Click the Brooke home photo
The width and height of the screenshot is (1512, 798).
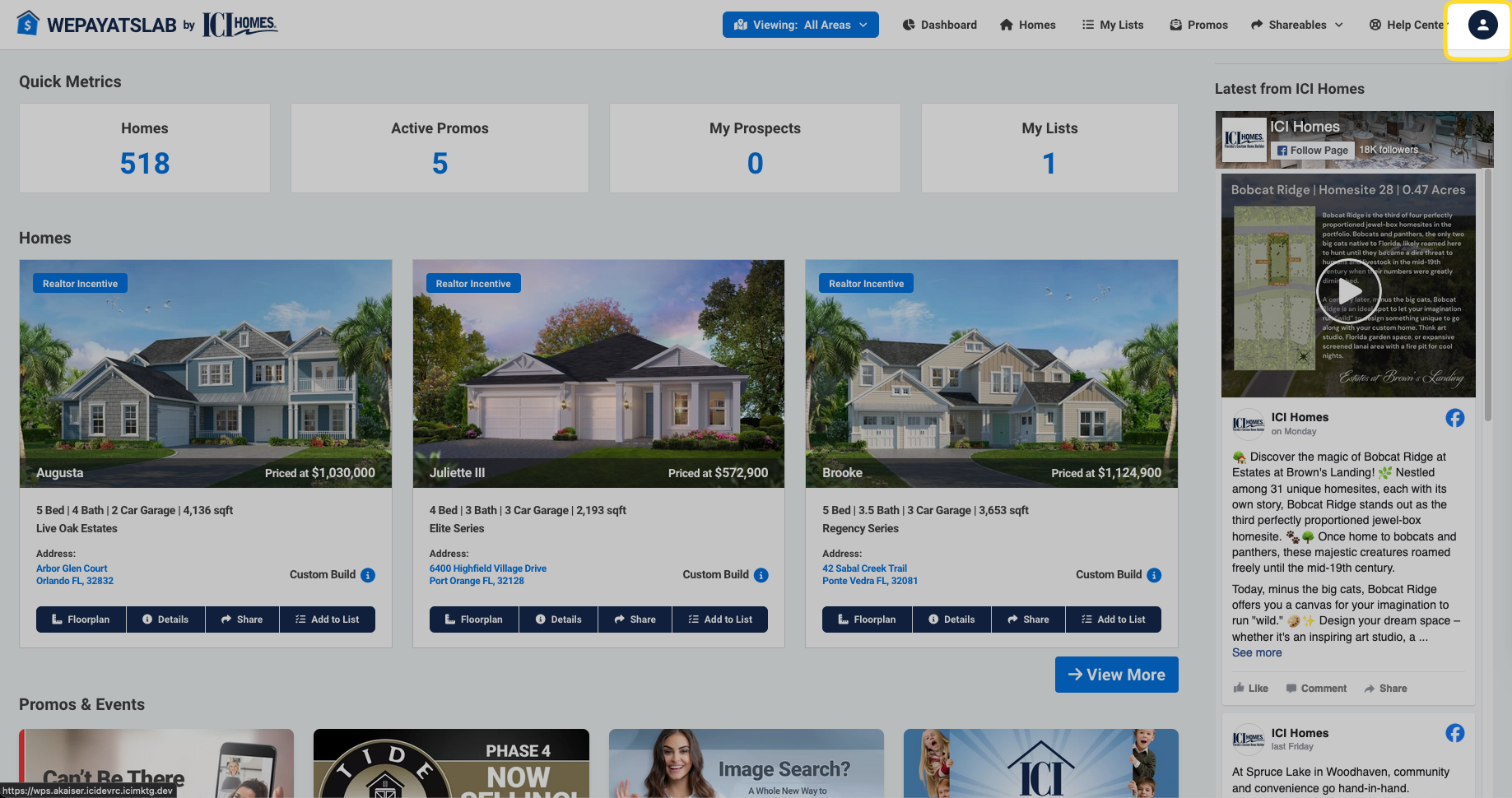click(x=992, y=374)
